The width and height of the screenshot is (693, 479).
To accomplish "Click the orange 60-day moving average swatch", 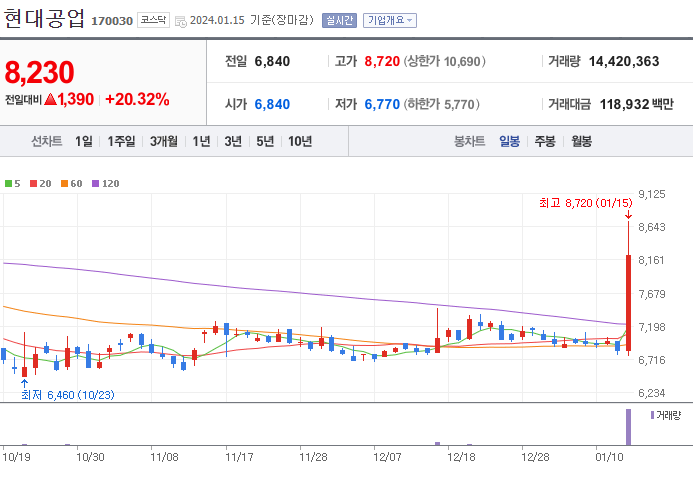I will tap(65, 183).
